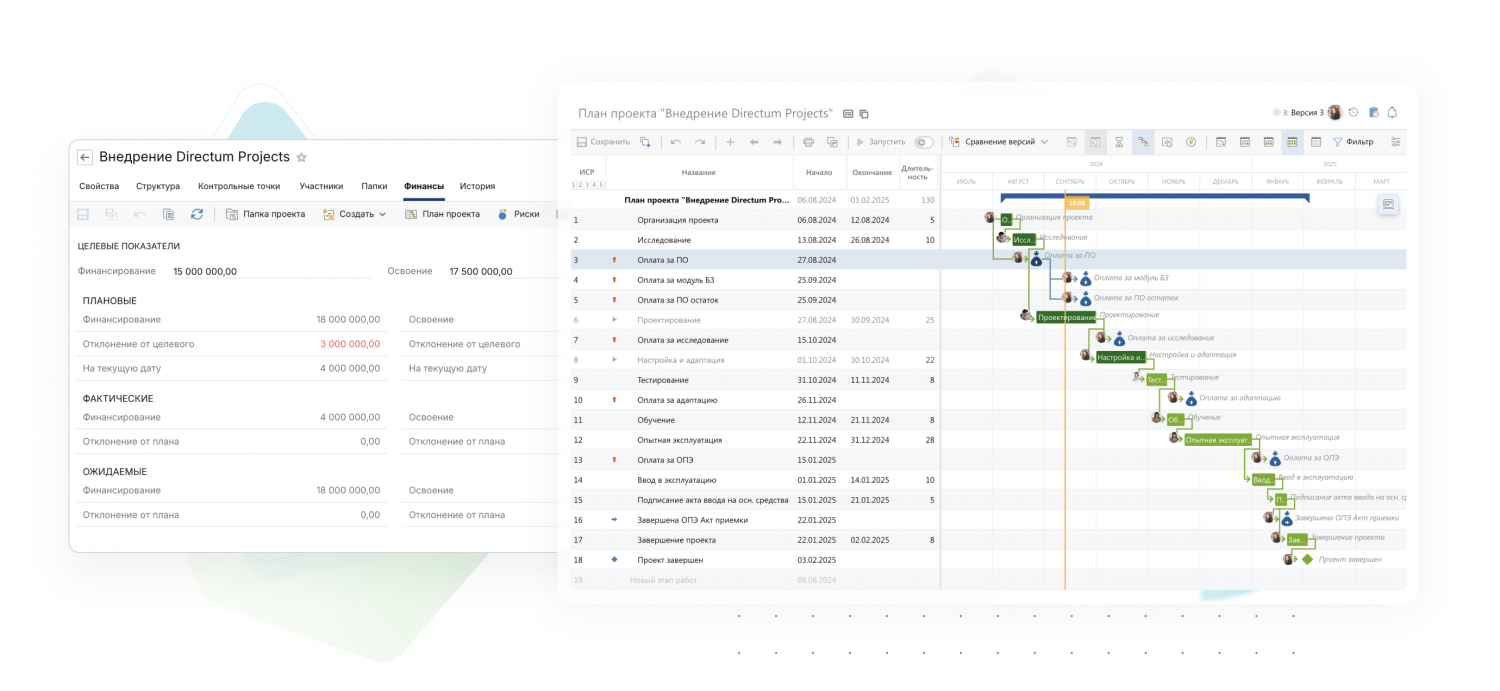Toggle the switch next to Запустить
The width and height of the screenshot is (1500, 691).
pyautogui.click(x=923, y=142)
